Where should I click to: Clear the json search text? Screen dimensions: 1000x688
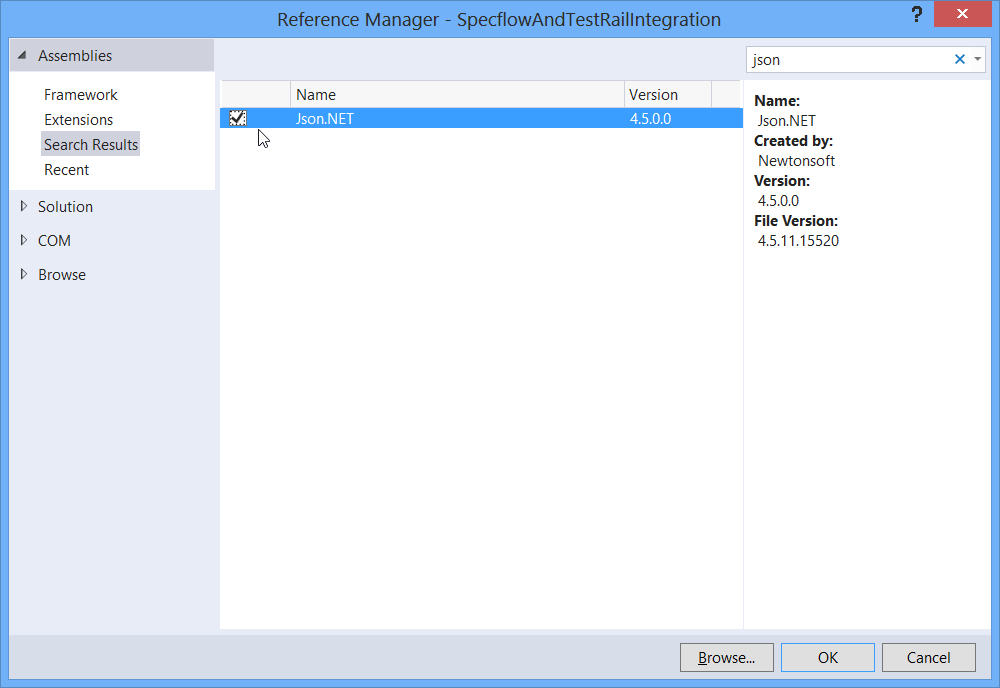click(x=960, y=60)
